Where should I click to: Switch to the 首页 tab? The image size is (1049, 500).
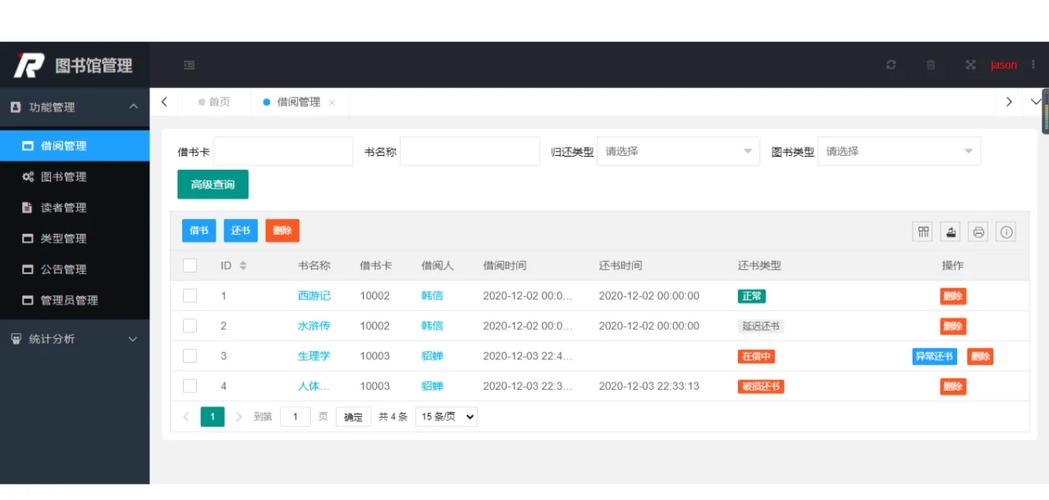[215, 102]
